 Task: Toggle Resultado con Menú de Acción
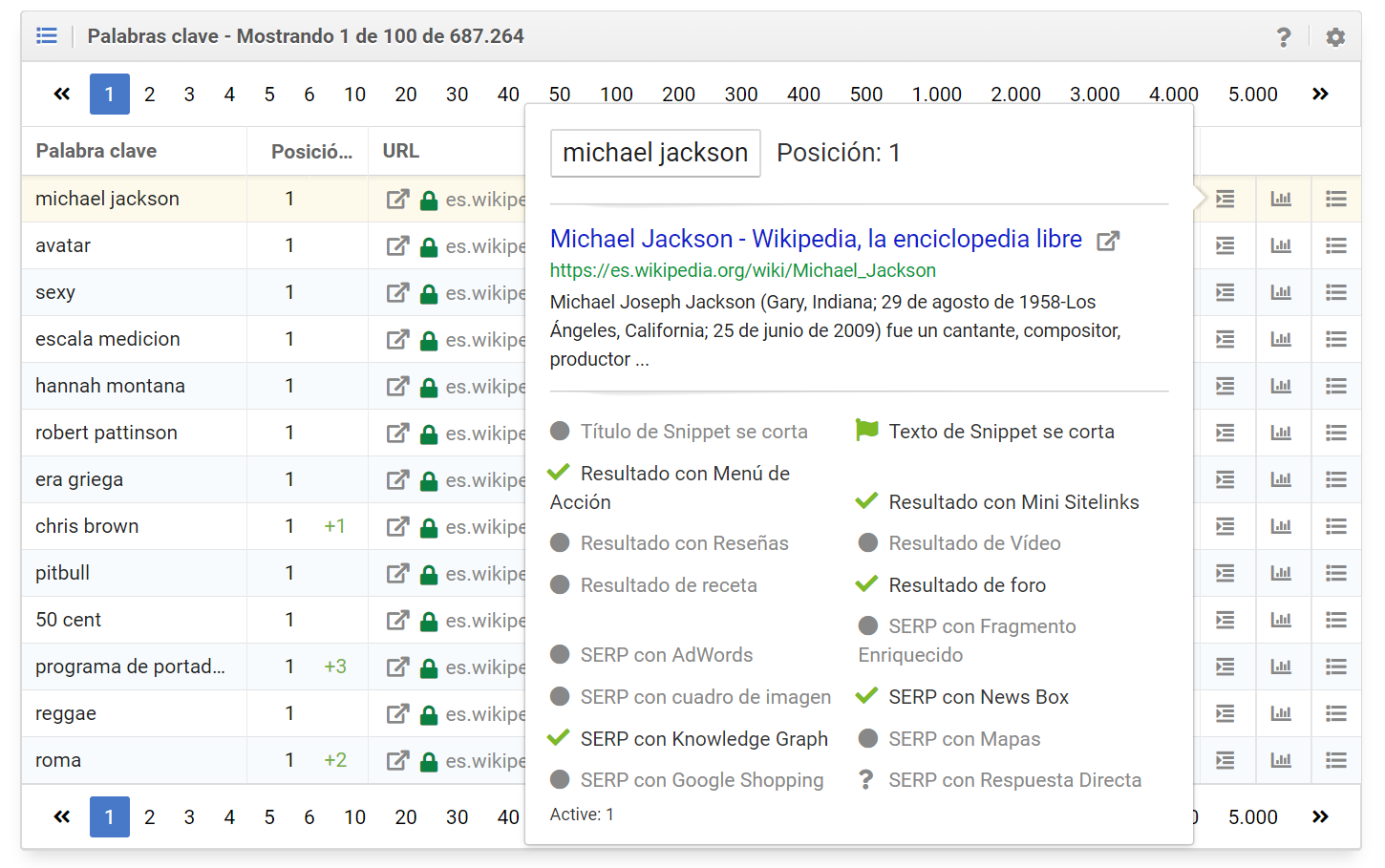[x=670, y=487]
